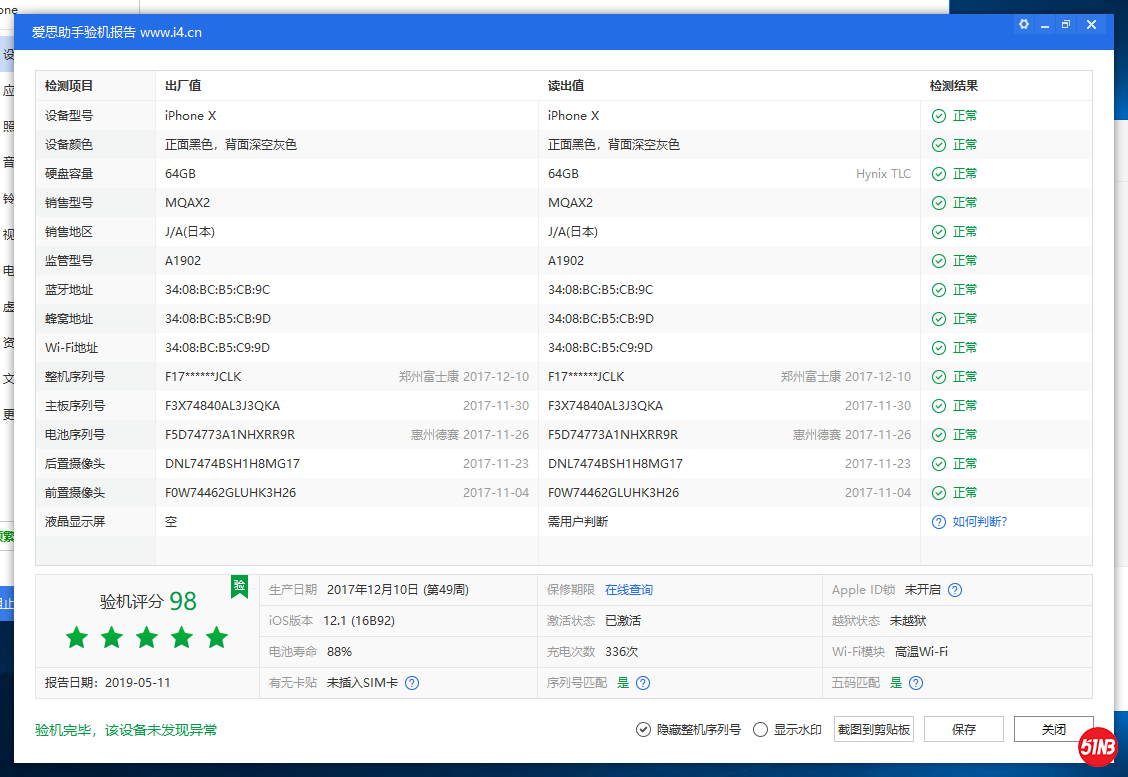
Task: Enable the 显示水印 option
Action: coord(760,730)
